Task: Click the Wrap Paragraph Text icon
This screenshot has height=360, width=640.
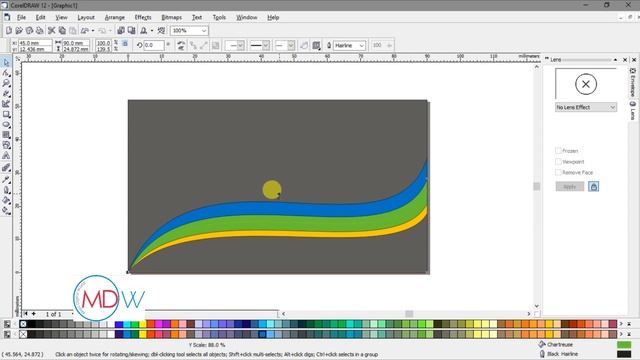Action: pos(316,45)
